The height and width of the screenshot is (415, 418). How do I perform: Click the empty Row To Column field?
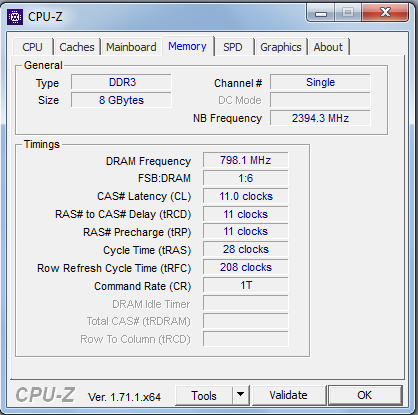246,339
